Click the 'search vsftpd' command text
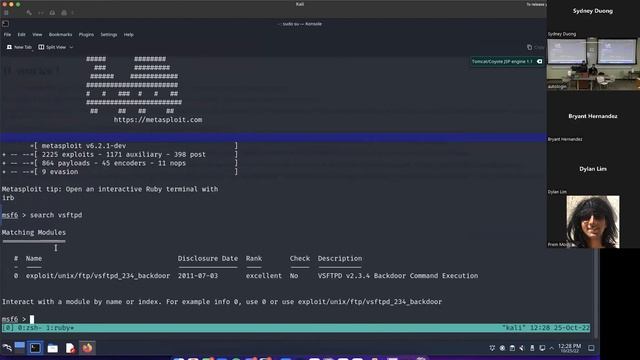 pyautogui.click(x=56, y=215)
